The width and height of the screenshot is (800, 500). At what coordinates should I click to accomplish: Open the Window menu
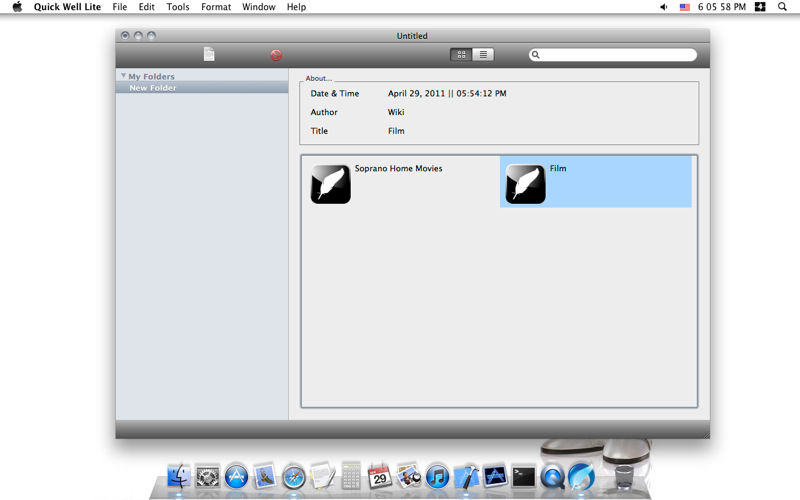tap(259, 7)
